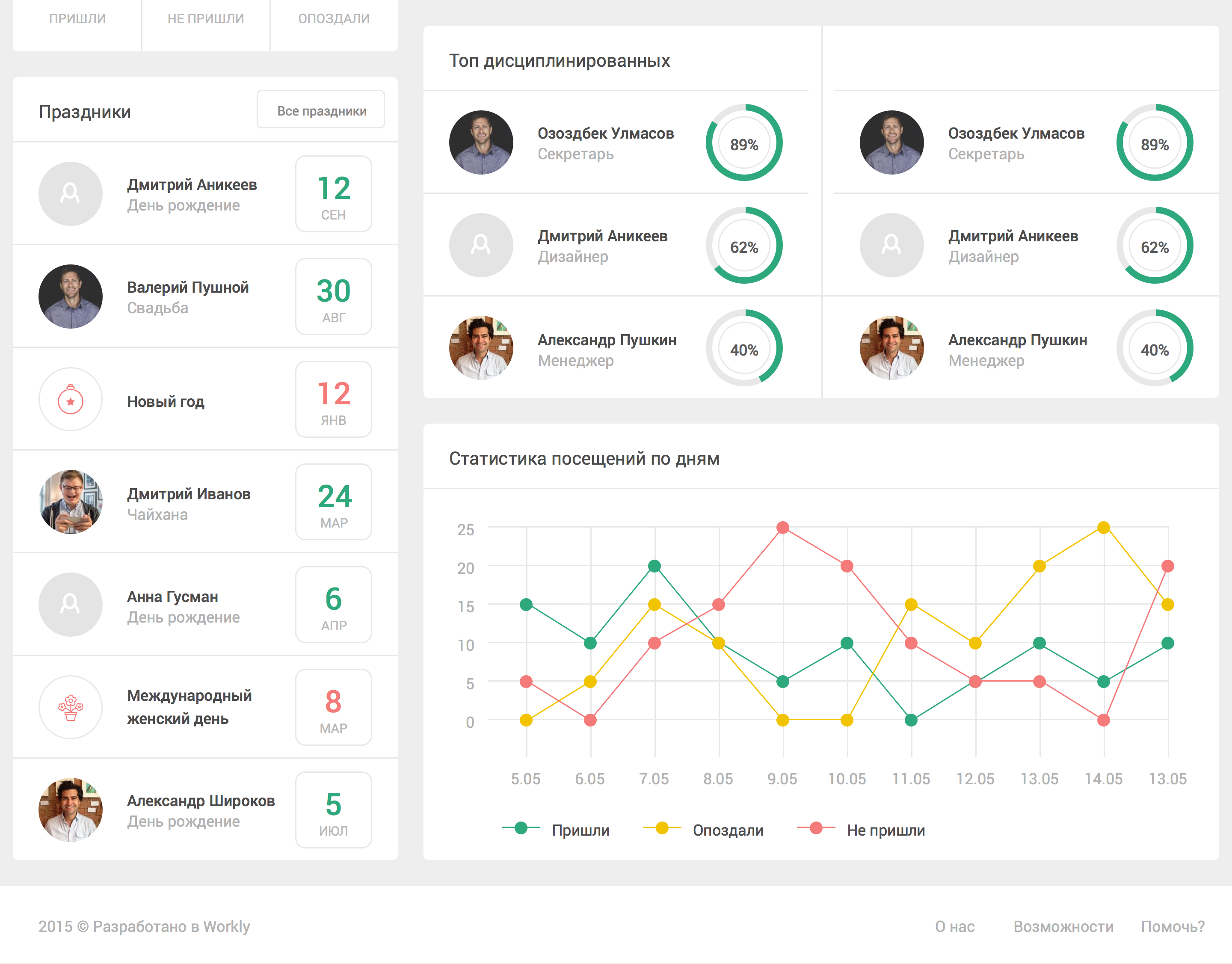Select the 6 АПР date badge
The height and width of the screenshot is (964, 1232).
click(x=334, y=605)
